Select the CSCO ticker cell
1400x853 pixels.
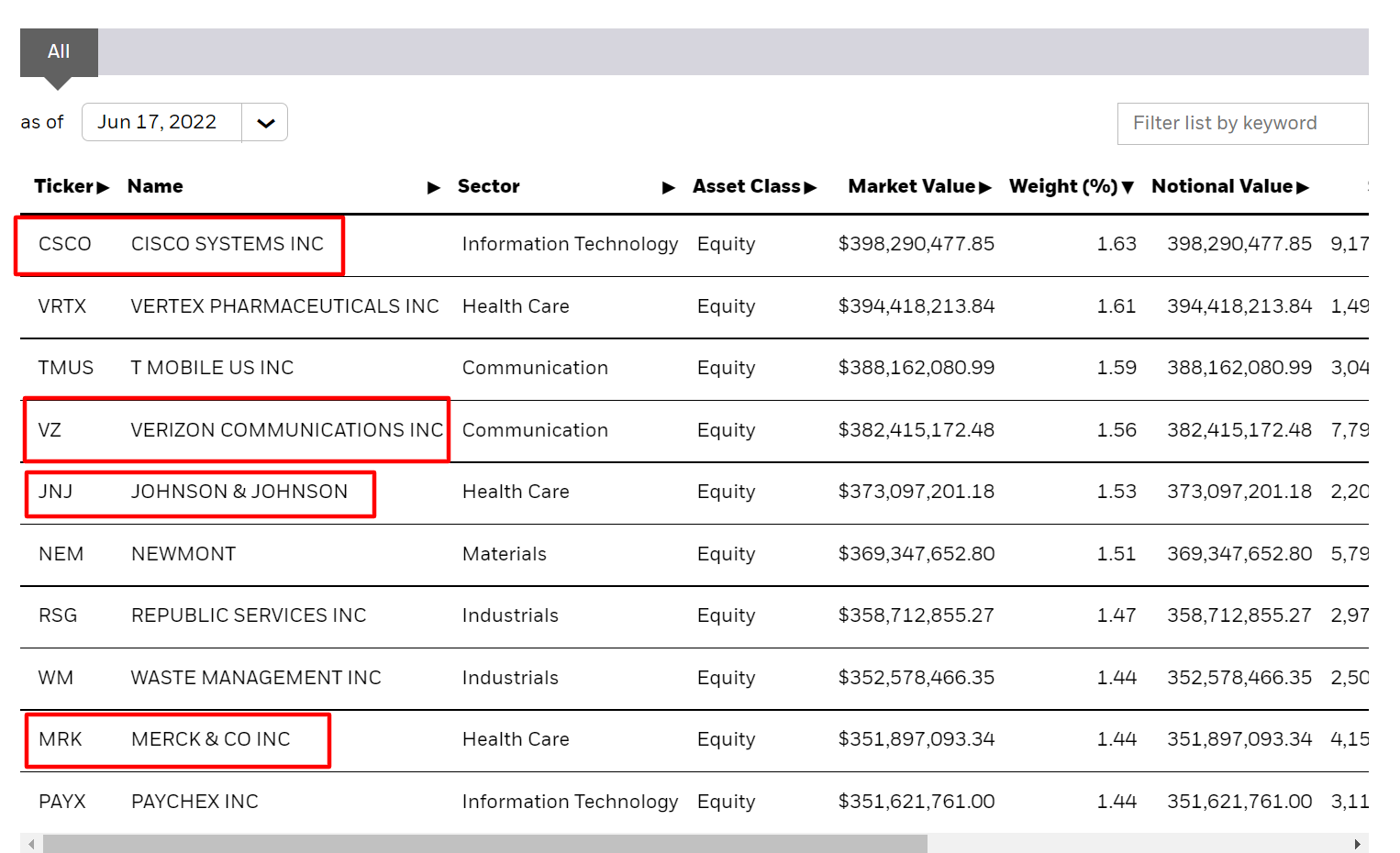[x=65, y=244]
